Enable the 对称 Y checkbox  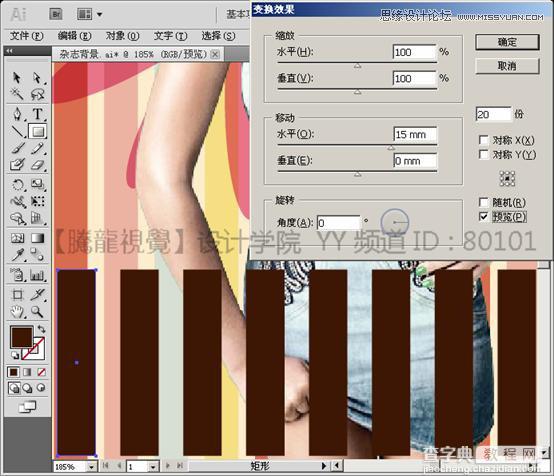[x=483, y=154]
